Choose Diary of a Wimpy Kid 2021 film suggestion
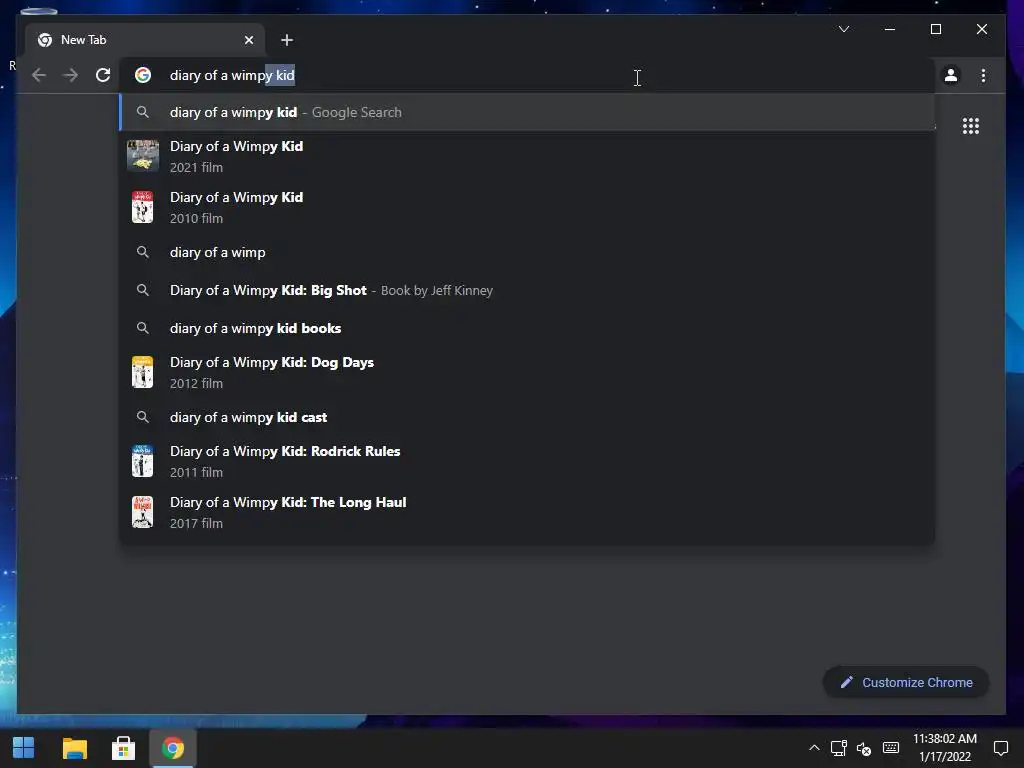 [x=527, y=156]
